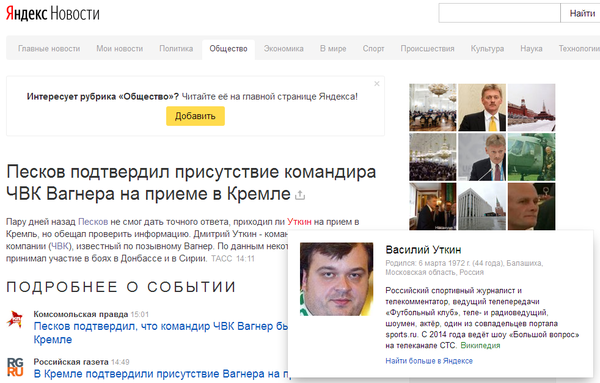Open the snowy Red Square thumbnail
600x383 pixels.
point(532,108)
